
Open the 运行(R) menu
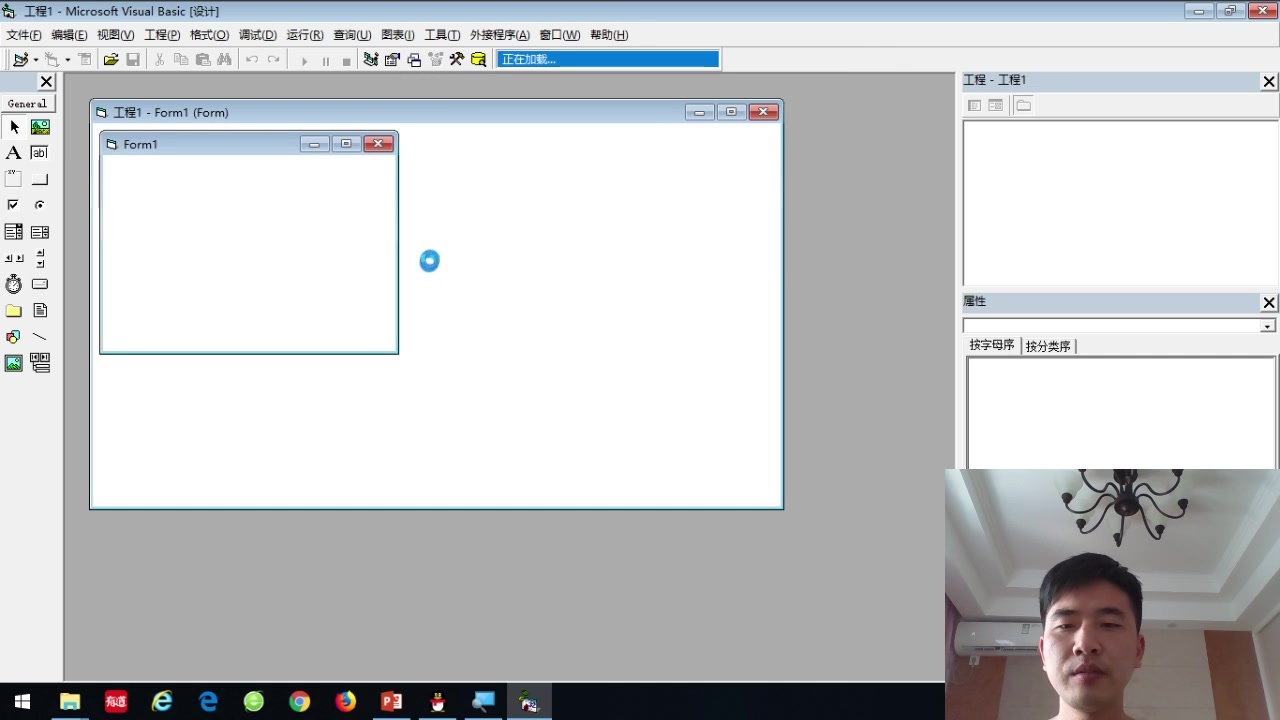click(305, 35)
